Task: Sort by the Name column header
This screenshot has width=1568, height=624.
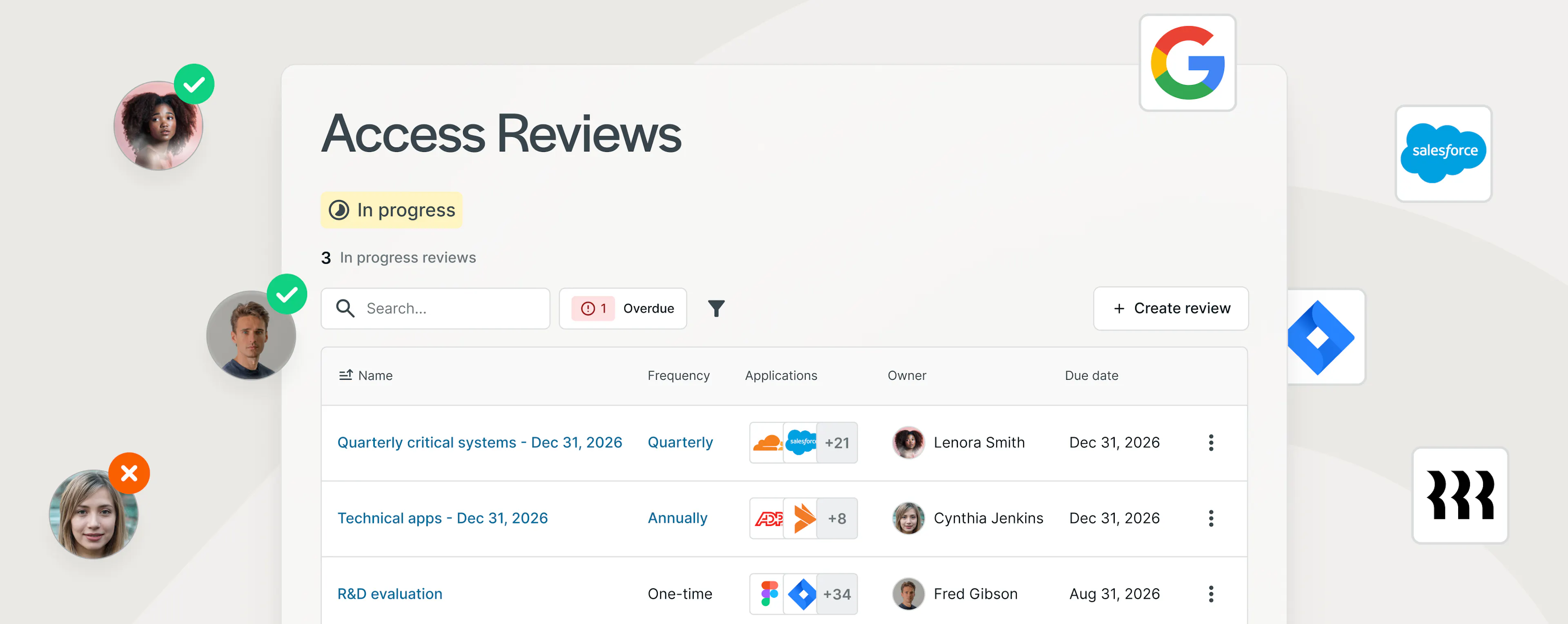Action: coord(366,376)
